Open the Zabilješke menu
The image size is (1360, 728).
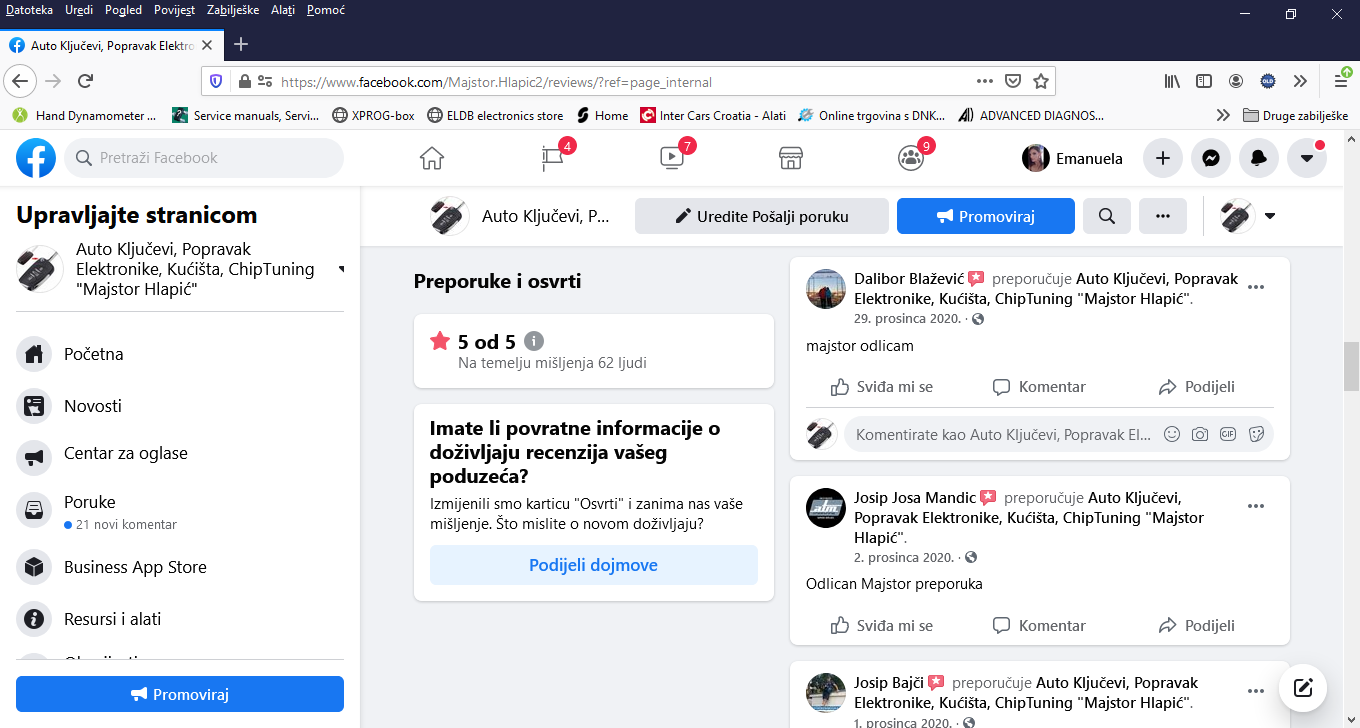pos(233,9)
